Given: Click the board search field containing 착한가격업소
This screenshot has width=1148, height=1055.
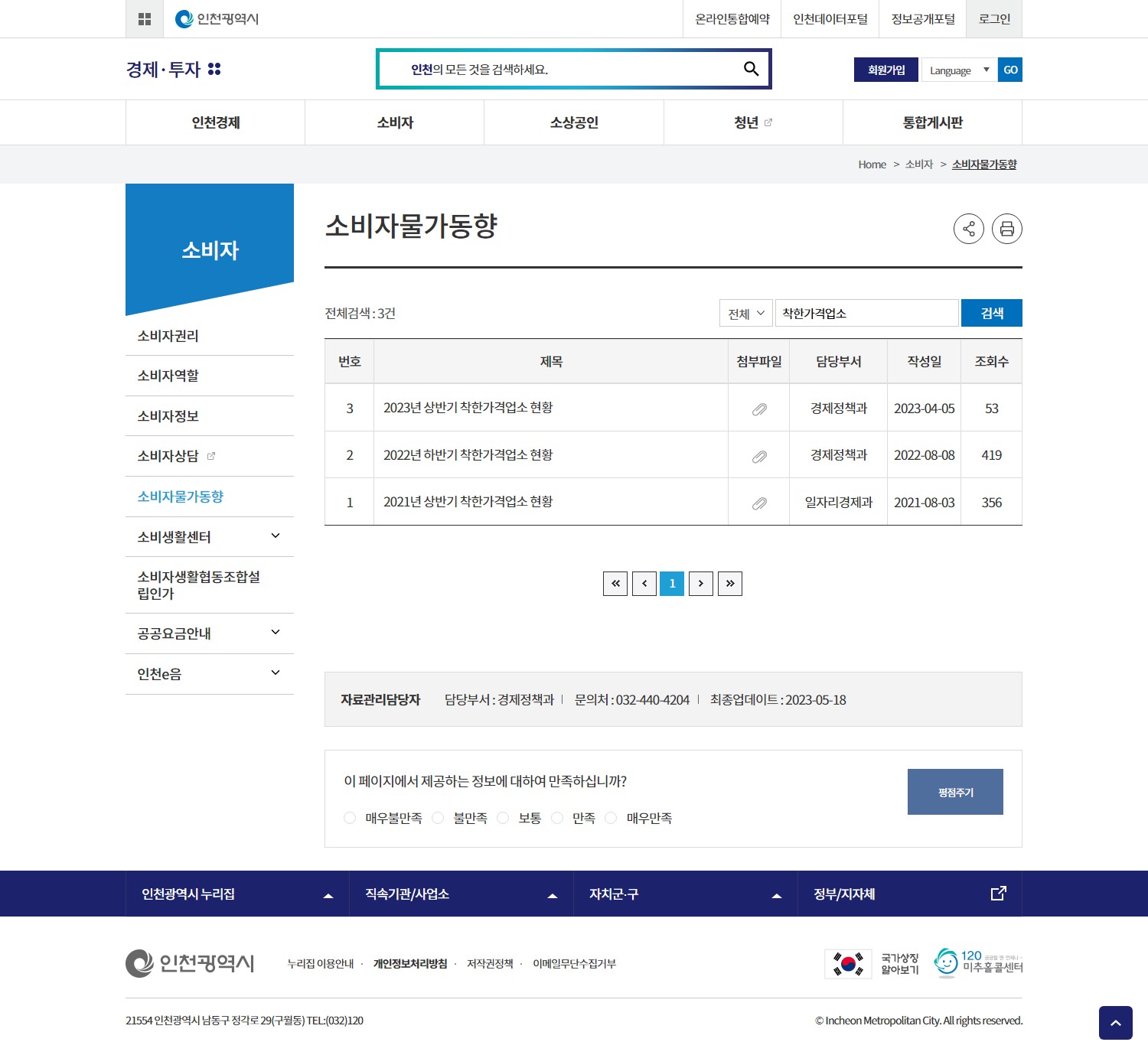Looking at the screenshot, I should point(866,313).
